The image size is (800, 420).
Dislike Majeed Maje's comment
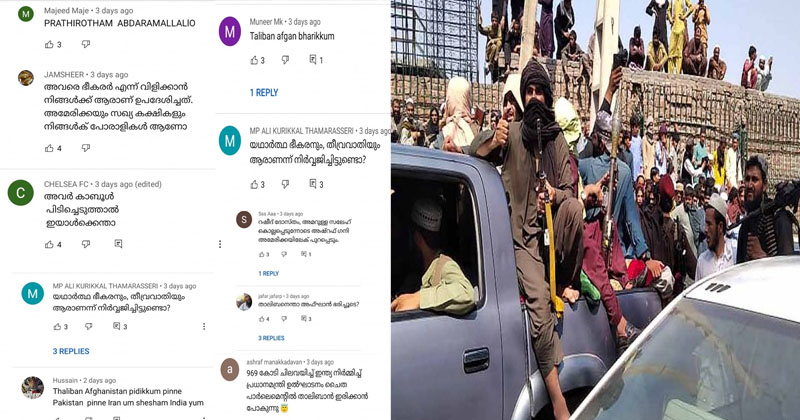86,44
